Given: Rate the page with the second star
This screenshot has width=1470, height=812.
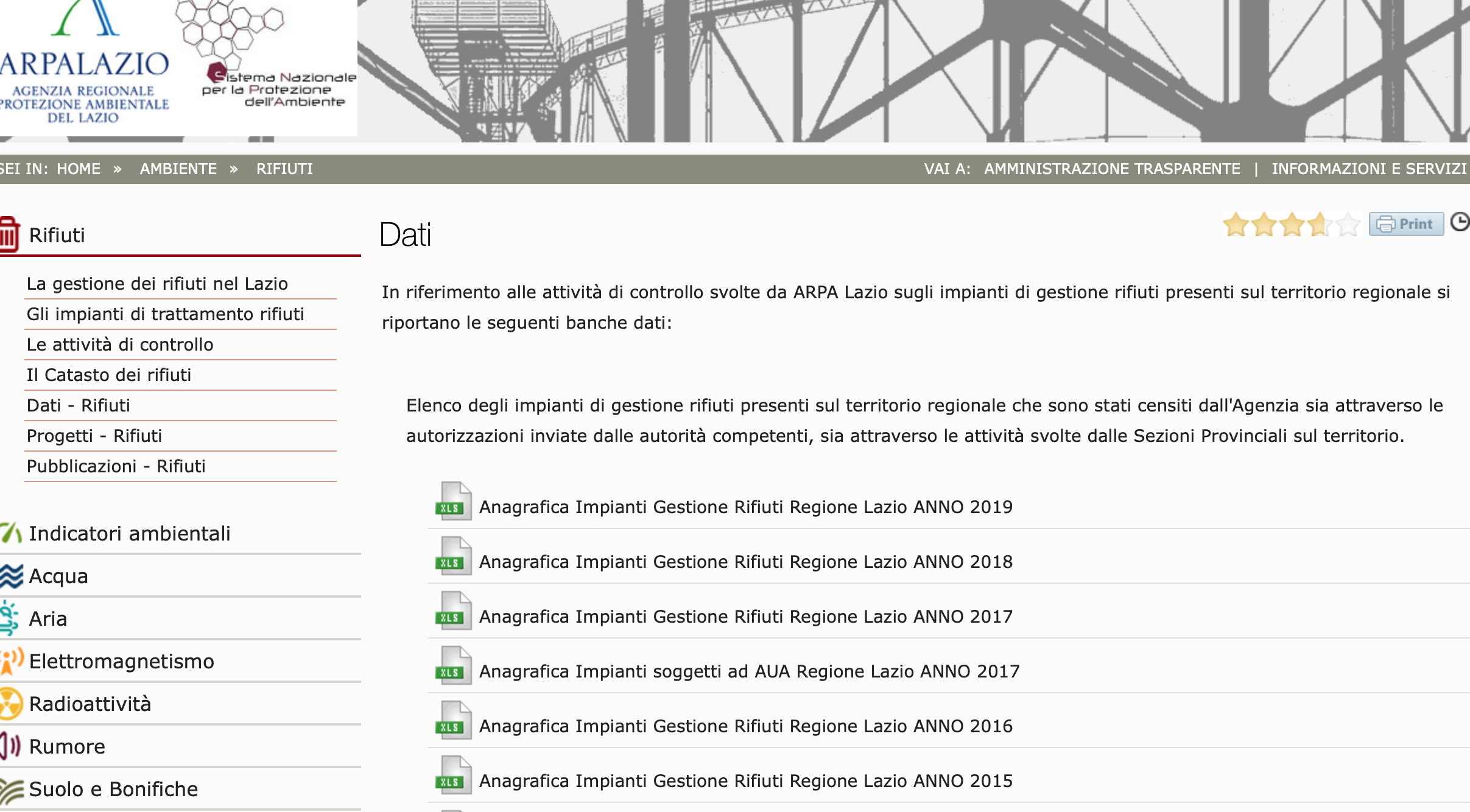Looking at the screenshot, I should (x=1264, y=225).
